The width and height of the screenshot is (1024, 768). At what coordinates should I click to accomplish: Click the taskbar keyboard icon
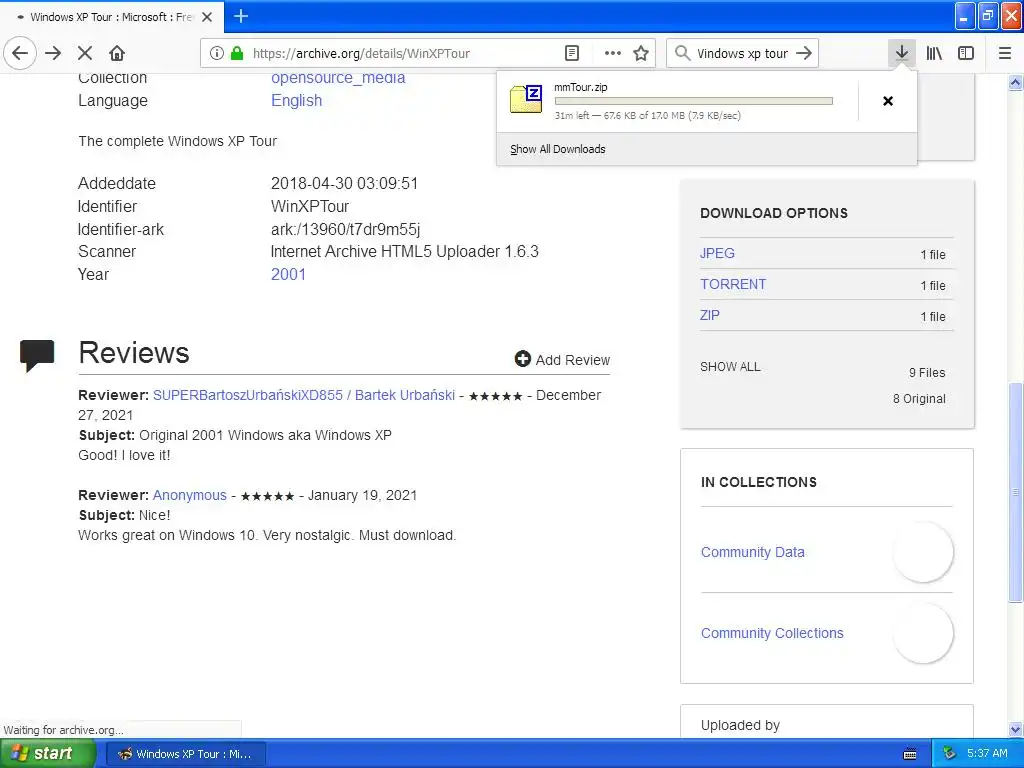point(909,754)
